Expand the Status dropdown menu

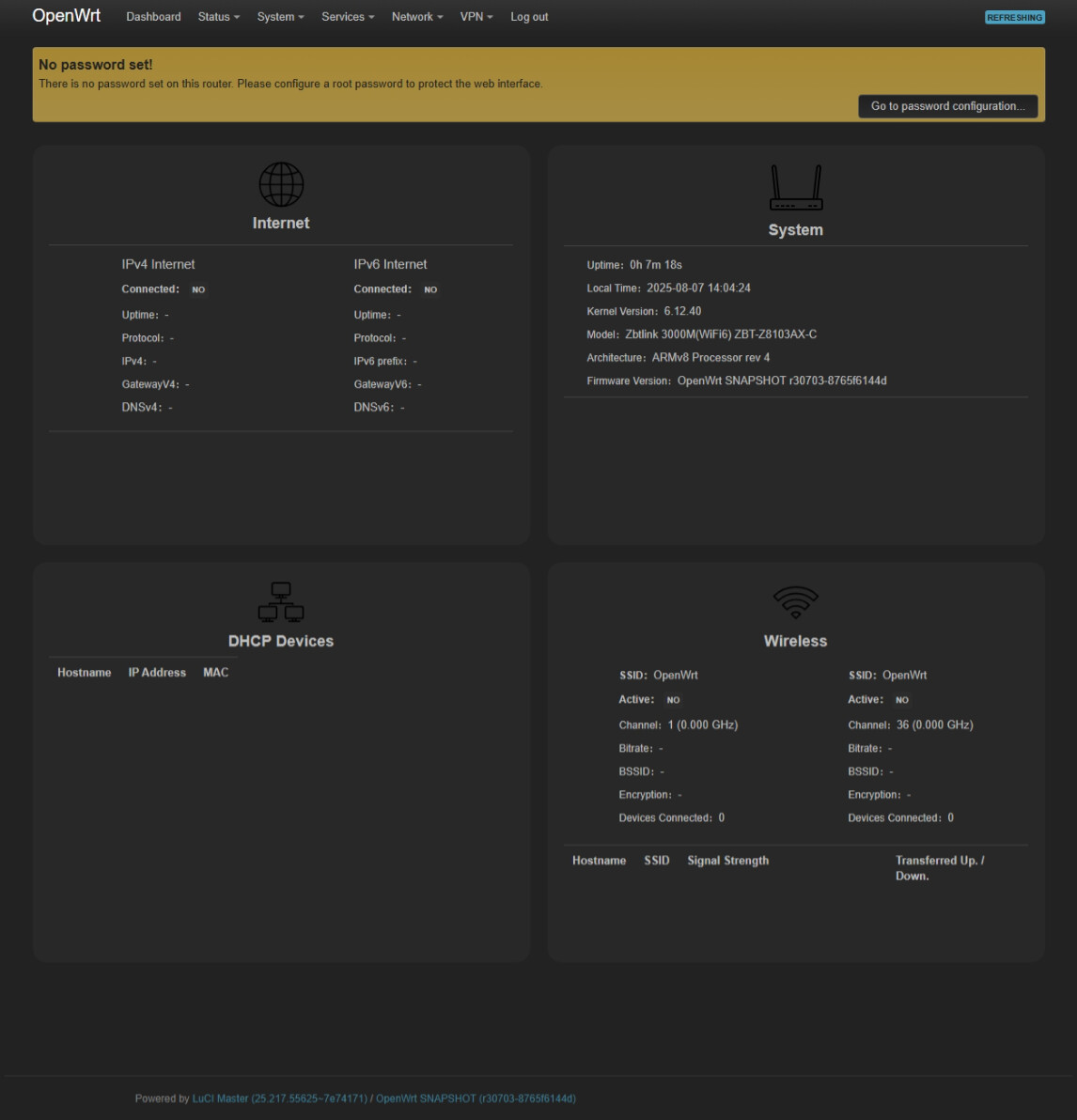click(218, 17)
